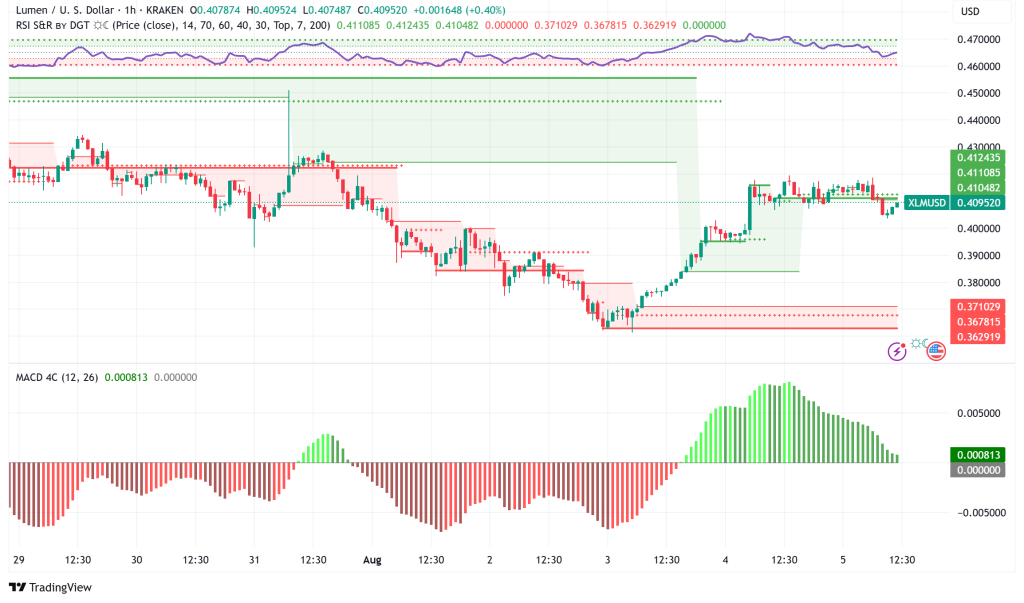Viewport: 1024px width, 603px height.
Task: Click the red 0.371029 price axis tag
Action: tap(978, 306)
